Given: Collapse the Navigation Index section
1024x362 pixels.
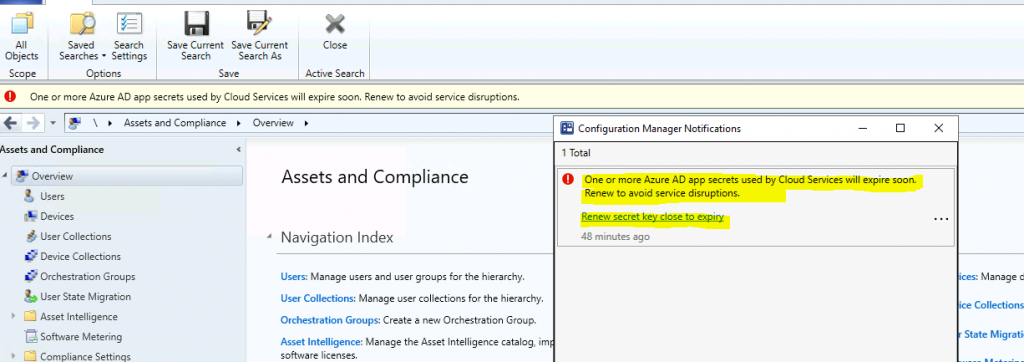Looking at the screenshot, I should [270, 237].
